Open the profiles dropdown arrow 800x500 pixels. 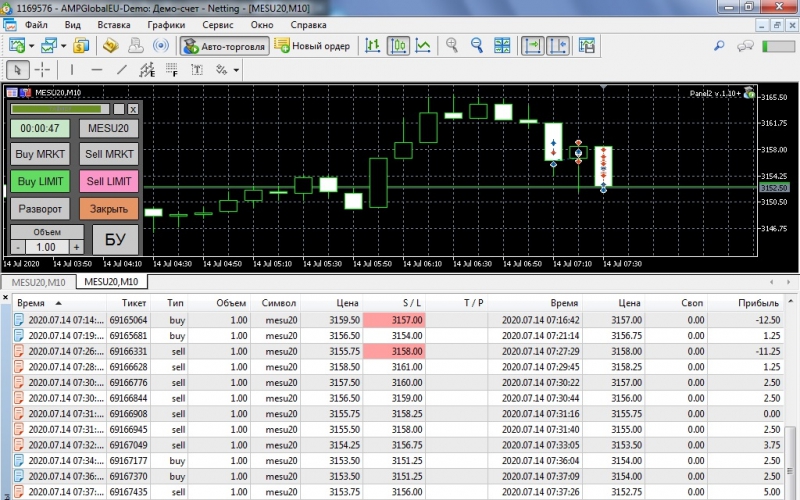click(63, 46)
